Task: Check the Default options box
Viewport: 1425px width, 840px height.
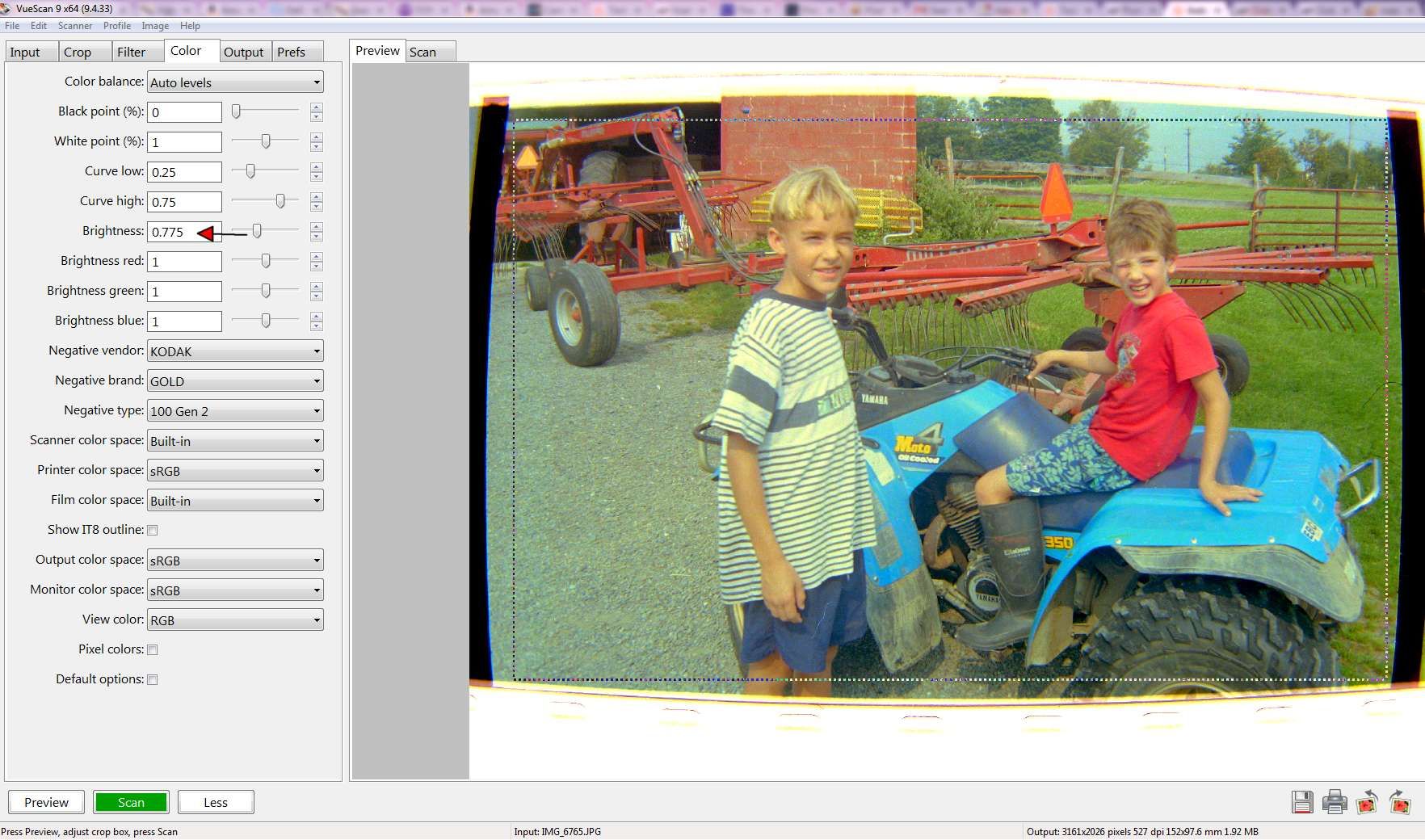Action: pyautogui.click(x=153, y=679)
